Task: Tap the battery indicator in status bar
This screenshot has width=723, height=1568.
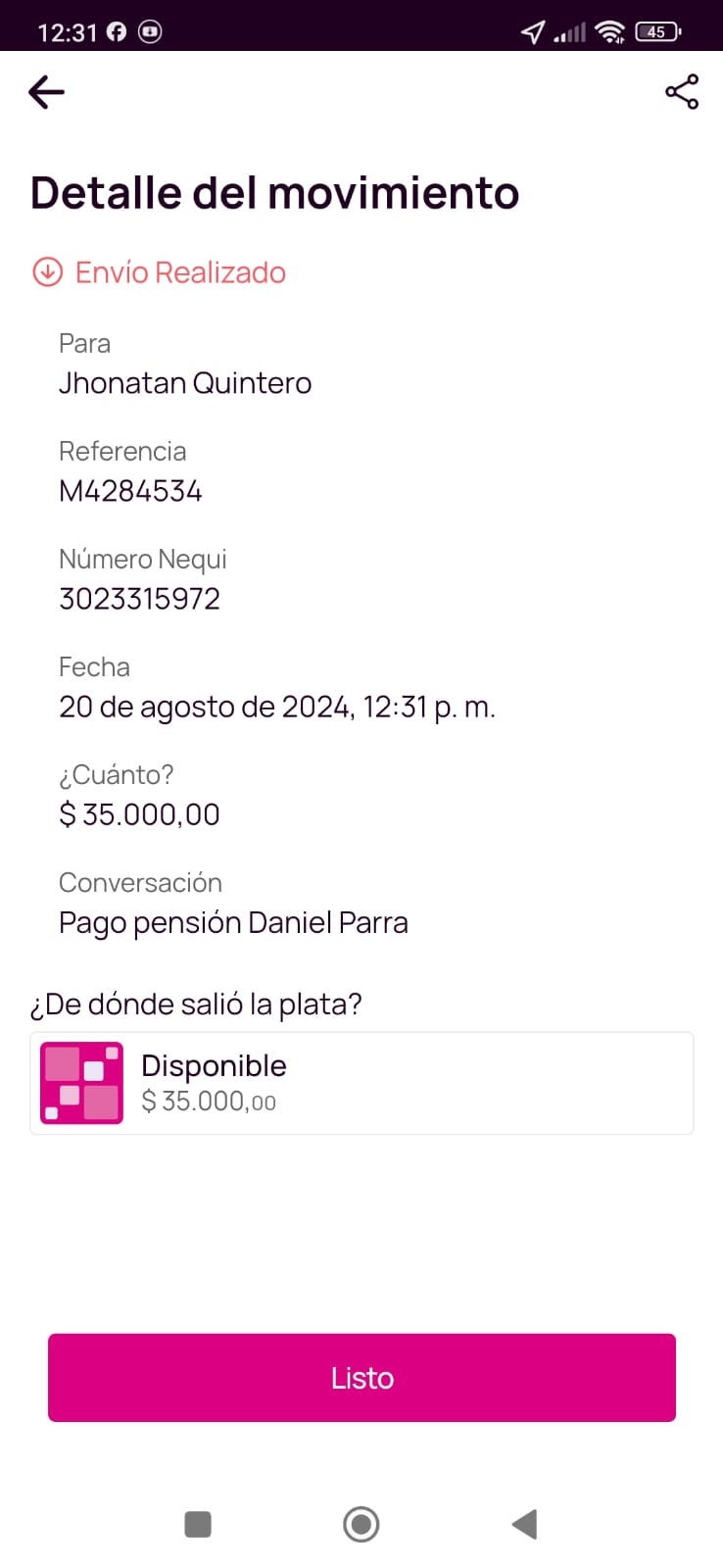Action: coord(657,31)
